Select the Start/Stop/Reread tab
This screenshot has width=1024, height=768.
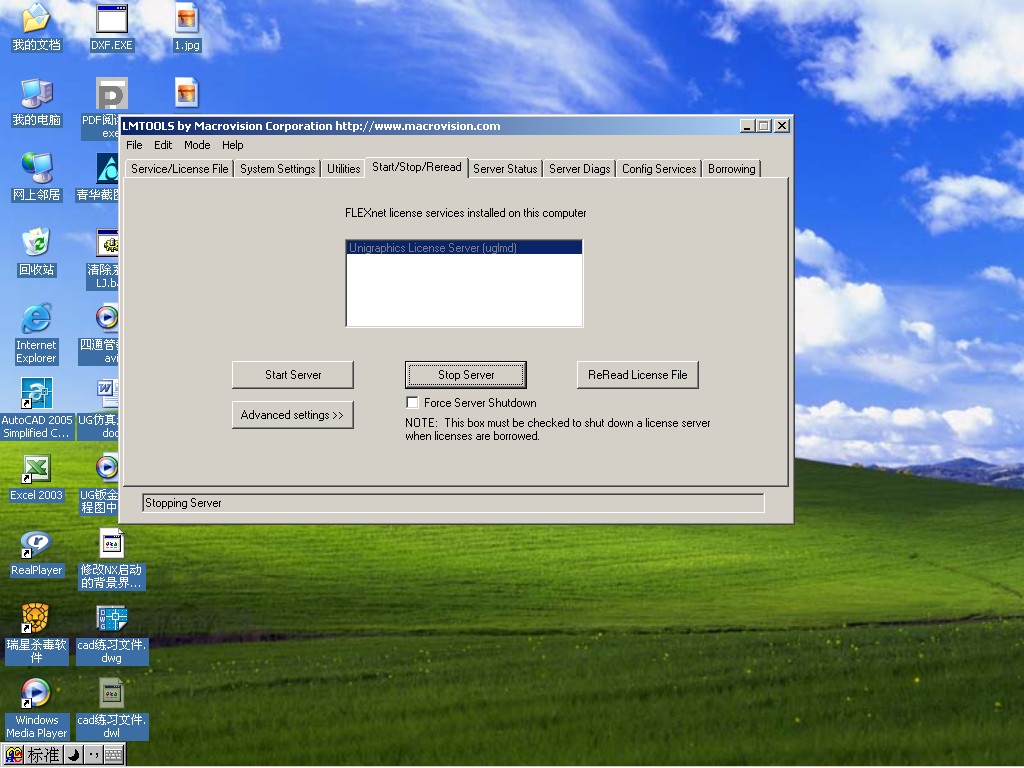coord(417,167)
